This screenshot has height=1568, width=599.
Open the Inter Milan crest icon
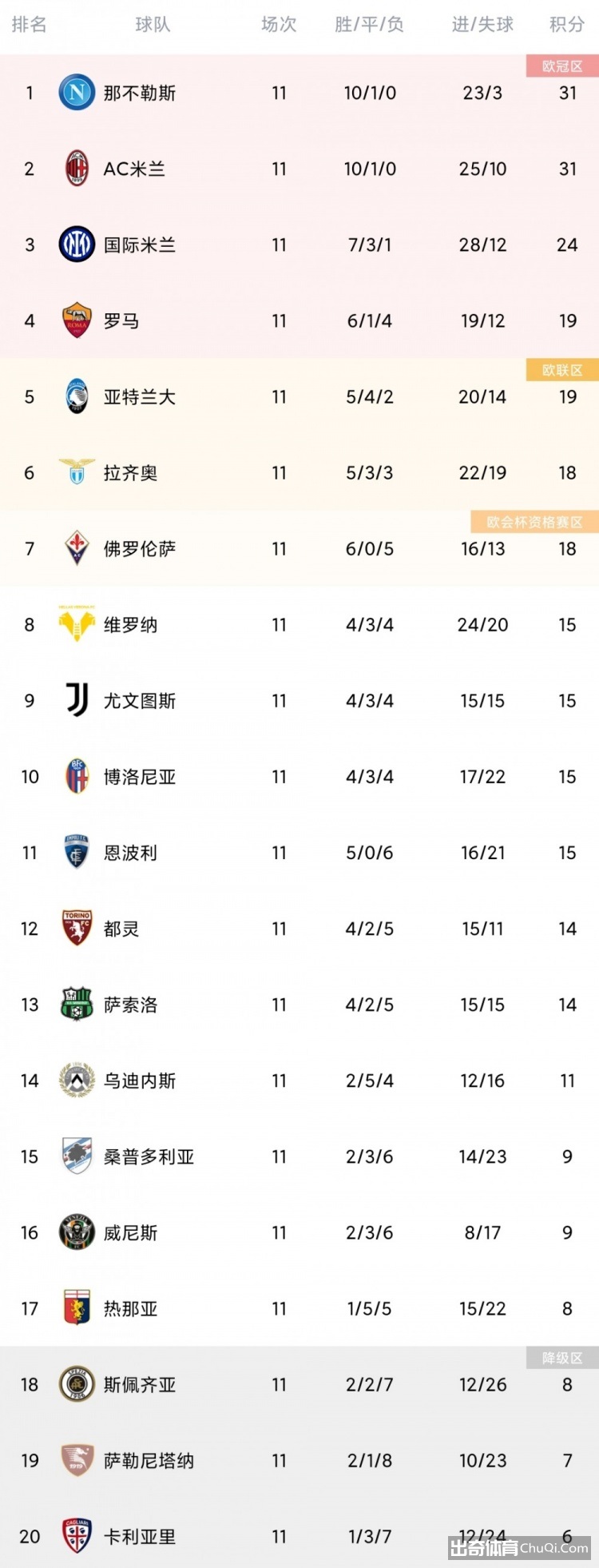[x=77, y=245]
